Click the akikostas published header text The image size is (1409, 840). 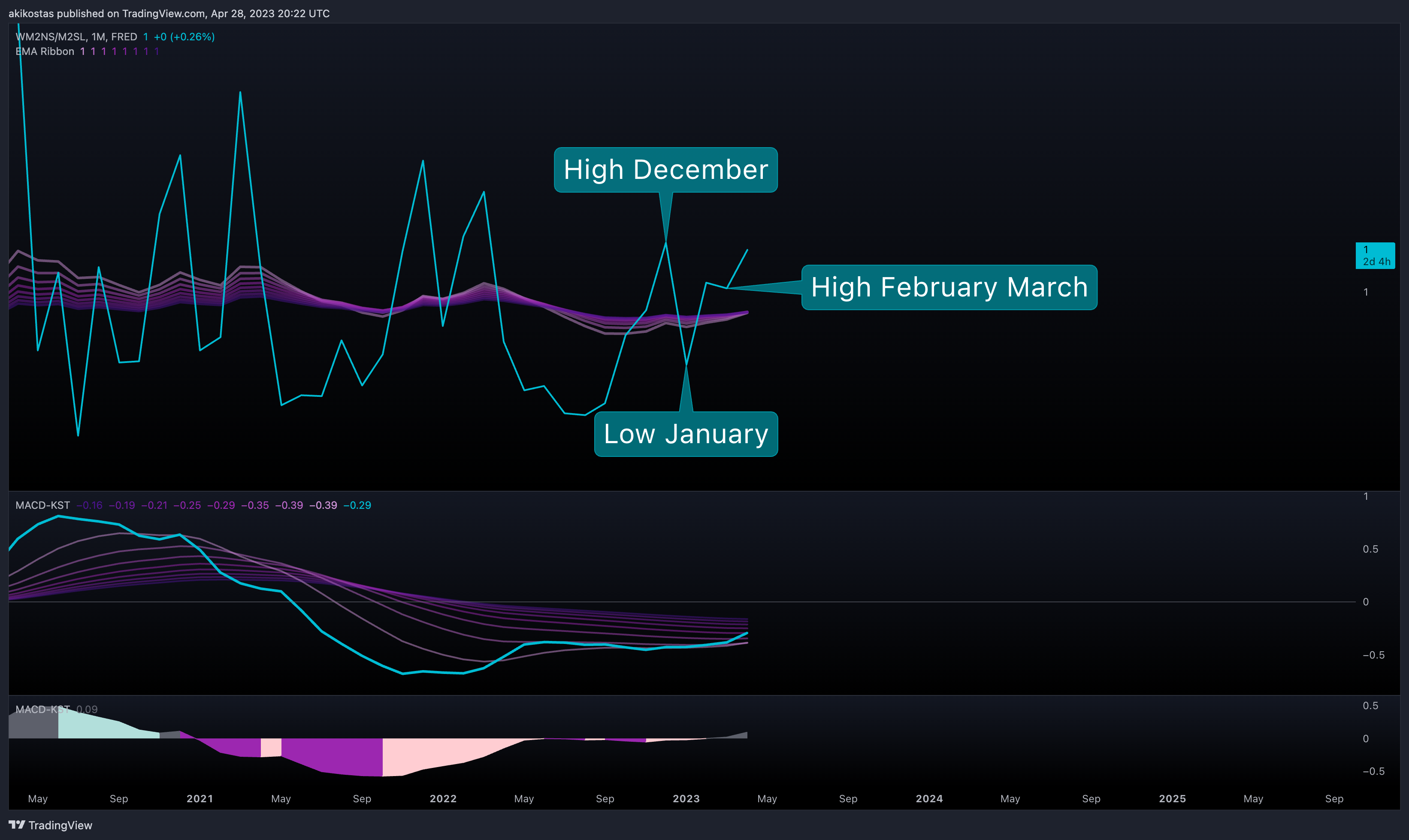tap(169, 14)
